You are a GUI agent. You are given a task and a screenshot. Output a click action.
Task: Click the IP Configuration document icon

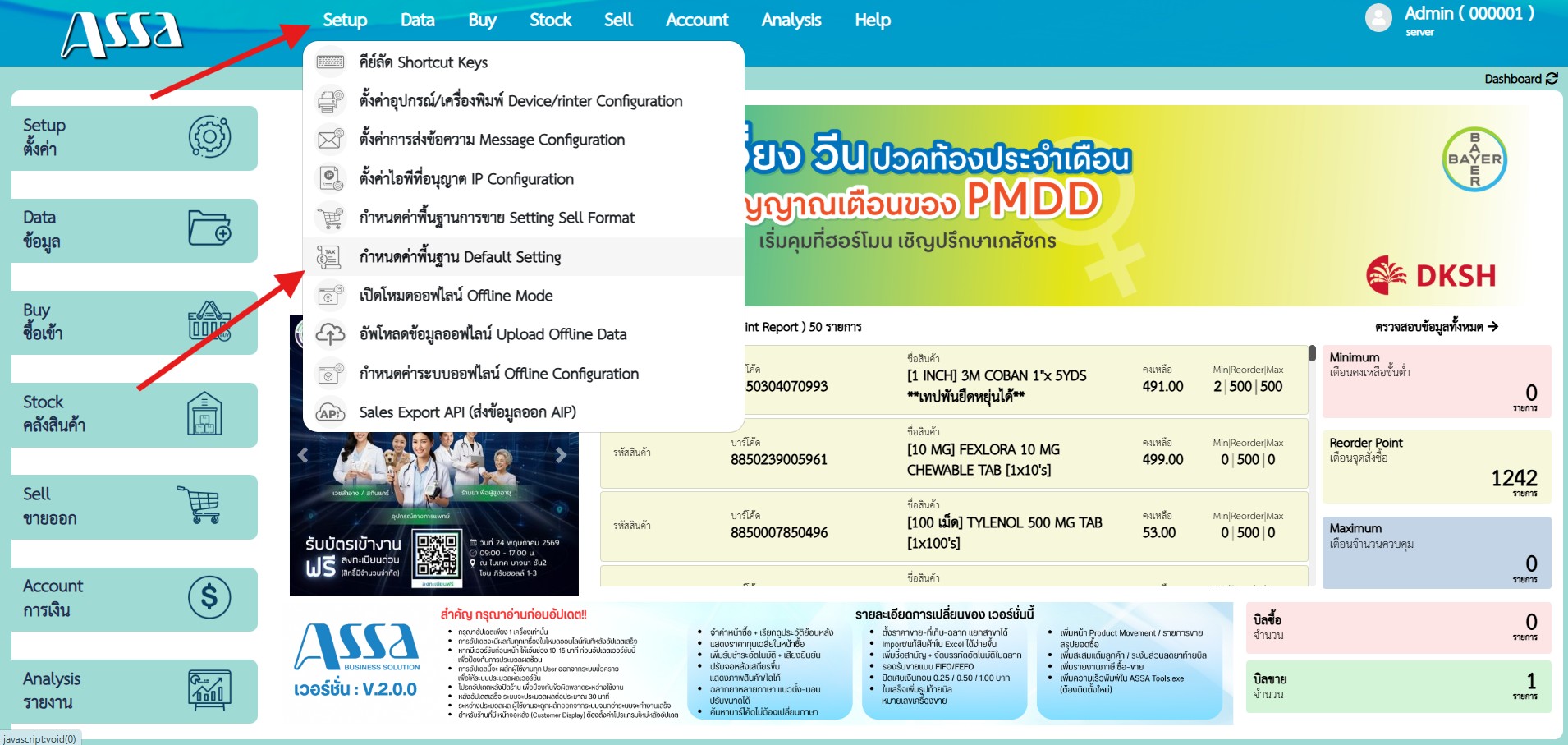(330, 178)
